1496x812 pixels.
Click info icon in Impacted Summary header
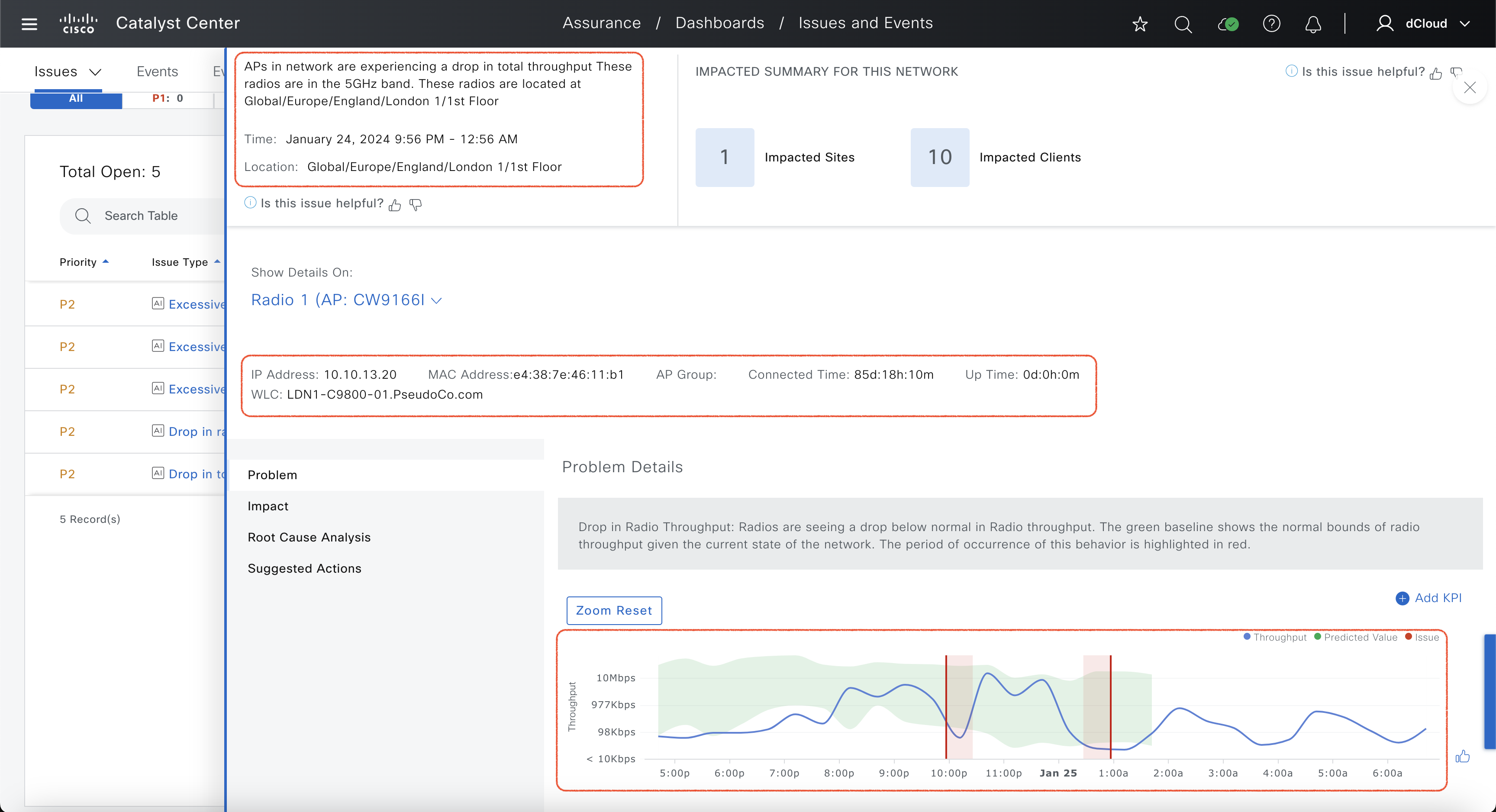pos(1292,71)
